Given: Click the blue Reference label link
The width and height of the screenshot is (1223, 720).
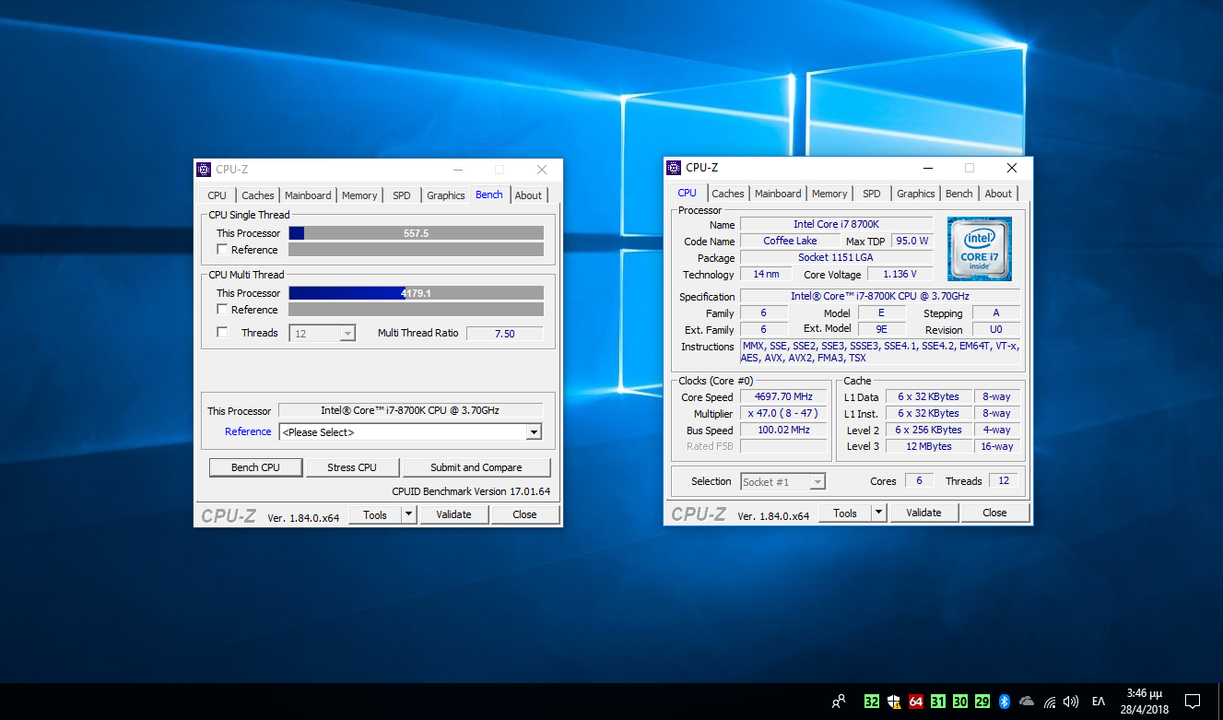Looking at the screenshot, I should pos(248,432).
